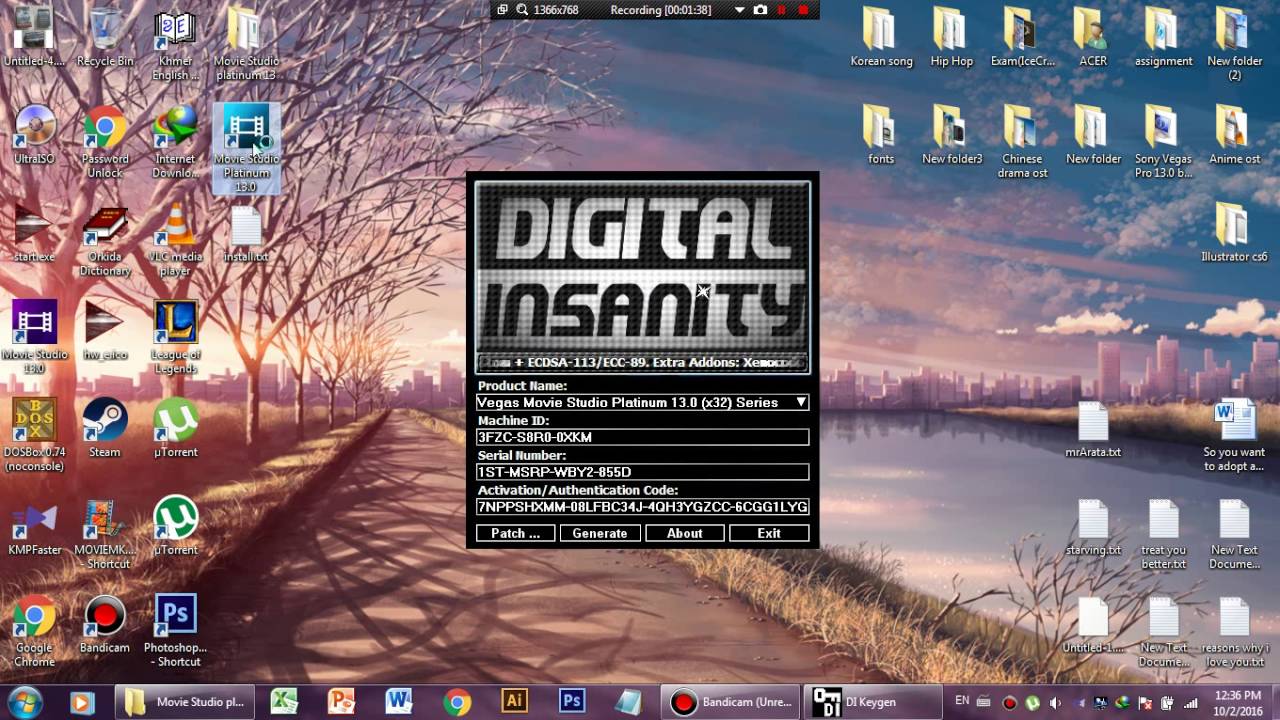Select the Korean song folder
Screen dimensions: 1280x720
(881, 38)
